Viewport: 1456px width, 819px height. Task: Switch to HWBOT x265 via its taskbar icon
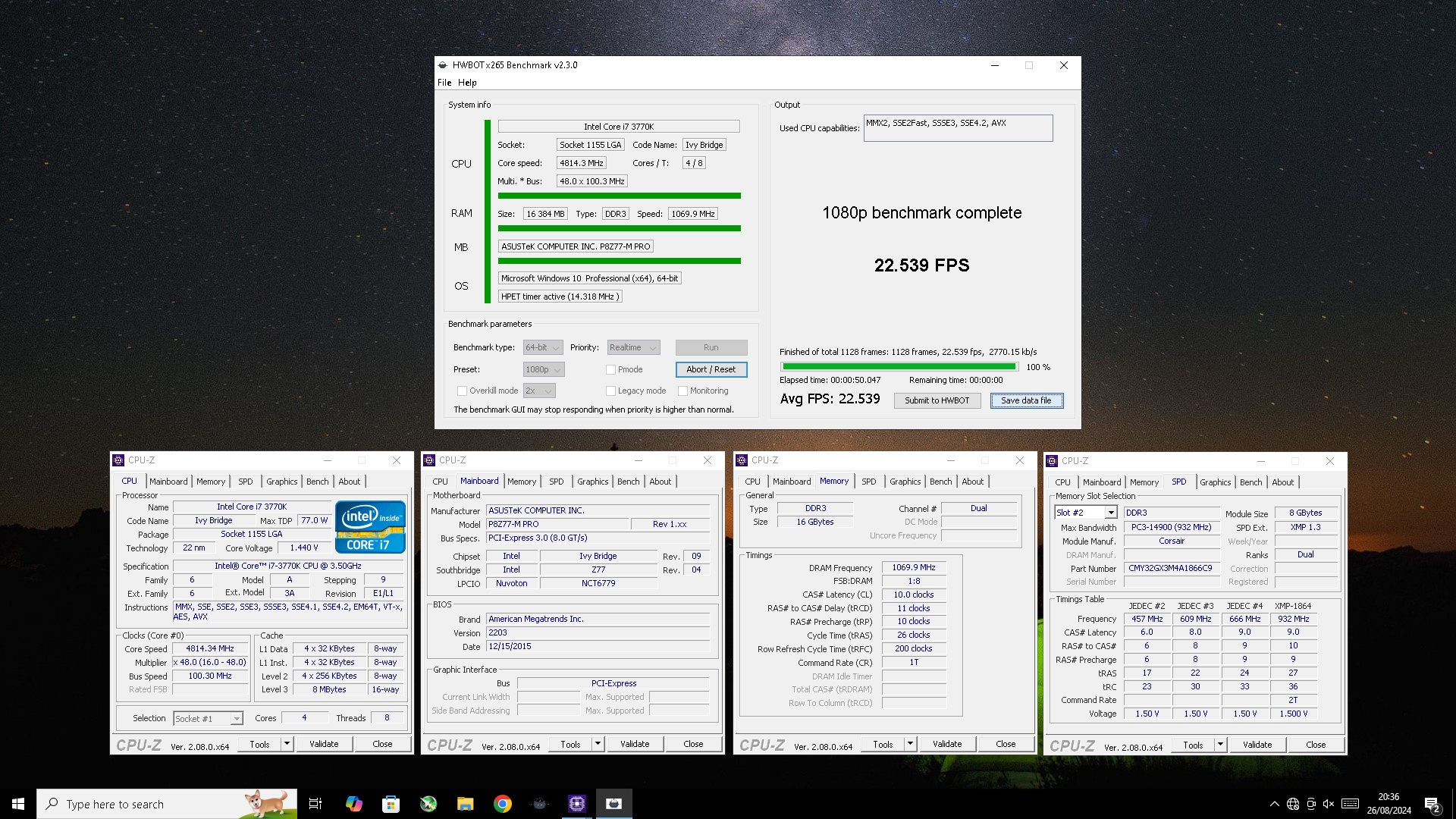[x=614, y=804]
